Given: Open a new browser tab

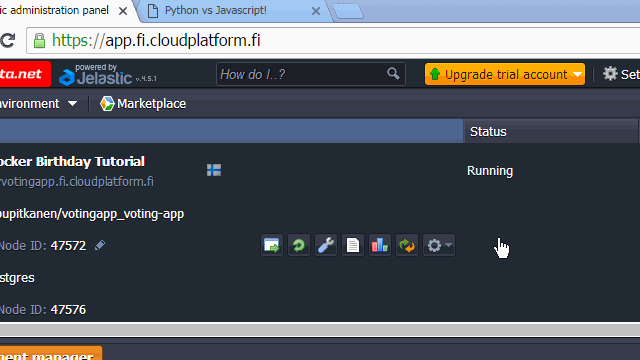Looking at the screenshot, I should point(347,11).
